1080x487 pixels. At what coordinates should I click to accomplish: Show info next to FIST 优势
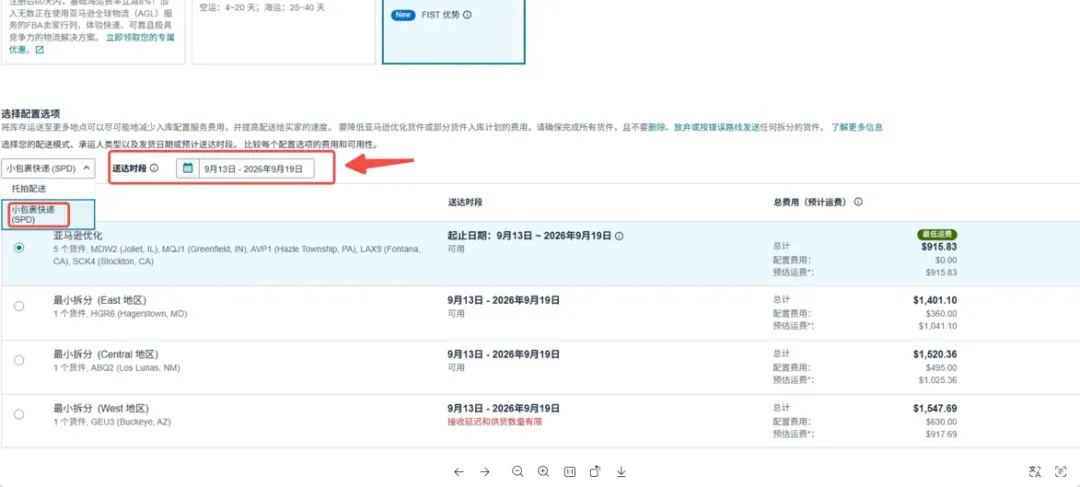(x=468, y=14)
